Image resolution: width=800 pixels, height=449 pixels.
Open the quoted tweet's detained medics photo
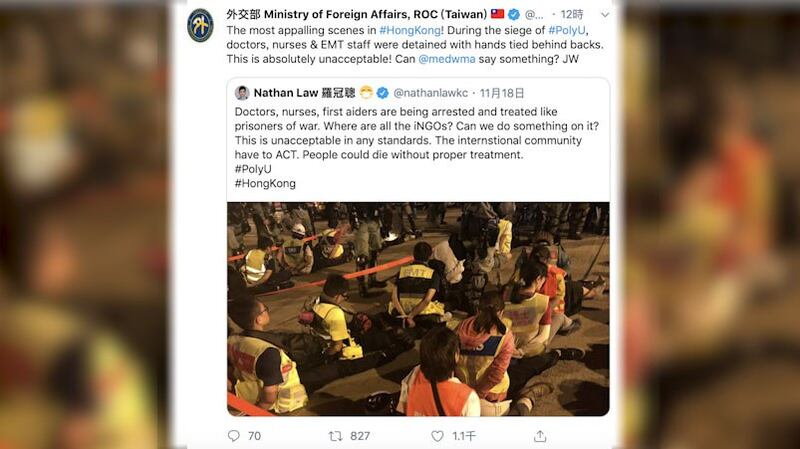point(418,309)
